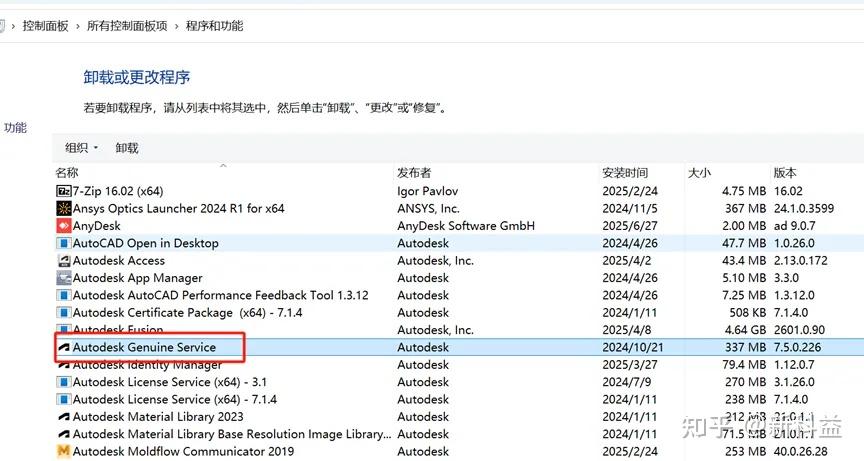Image resolution: width=864 pixels, height=461 pixels.
Task: Sort by the 发布者 column header
Action: click(414, 173)
